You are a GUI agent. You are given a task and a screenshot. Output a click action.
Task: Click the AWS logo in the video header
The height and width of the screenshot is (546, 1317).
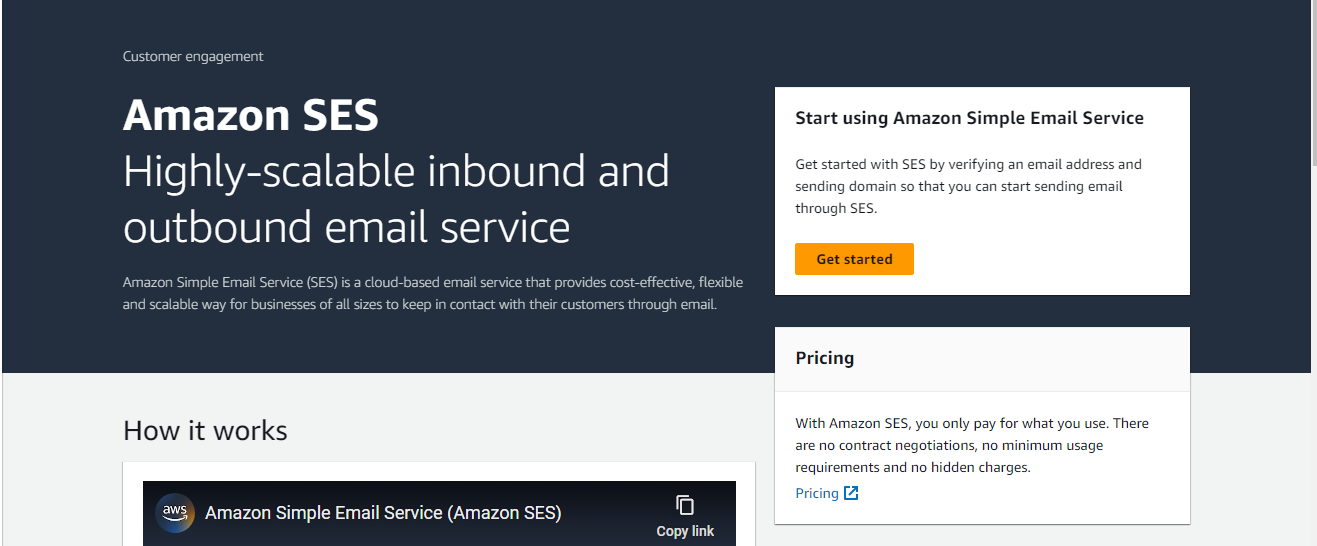pos(176,512)
